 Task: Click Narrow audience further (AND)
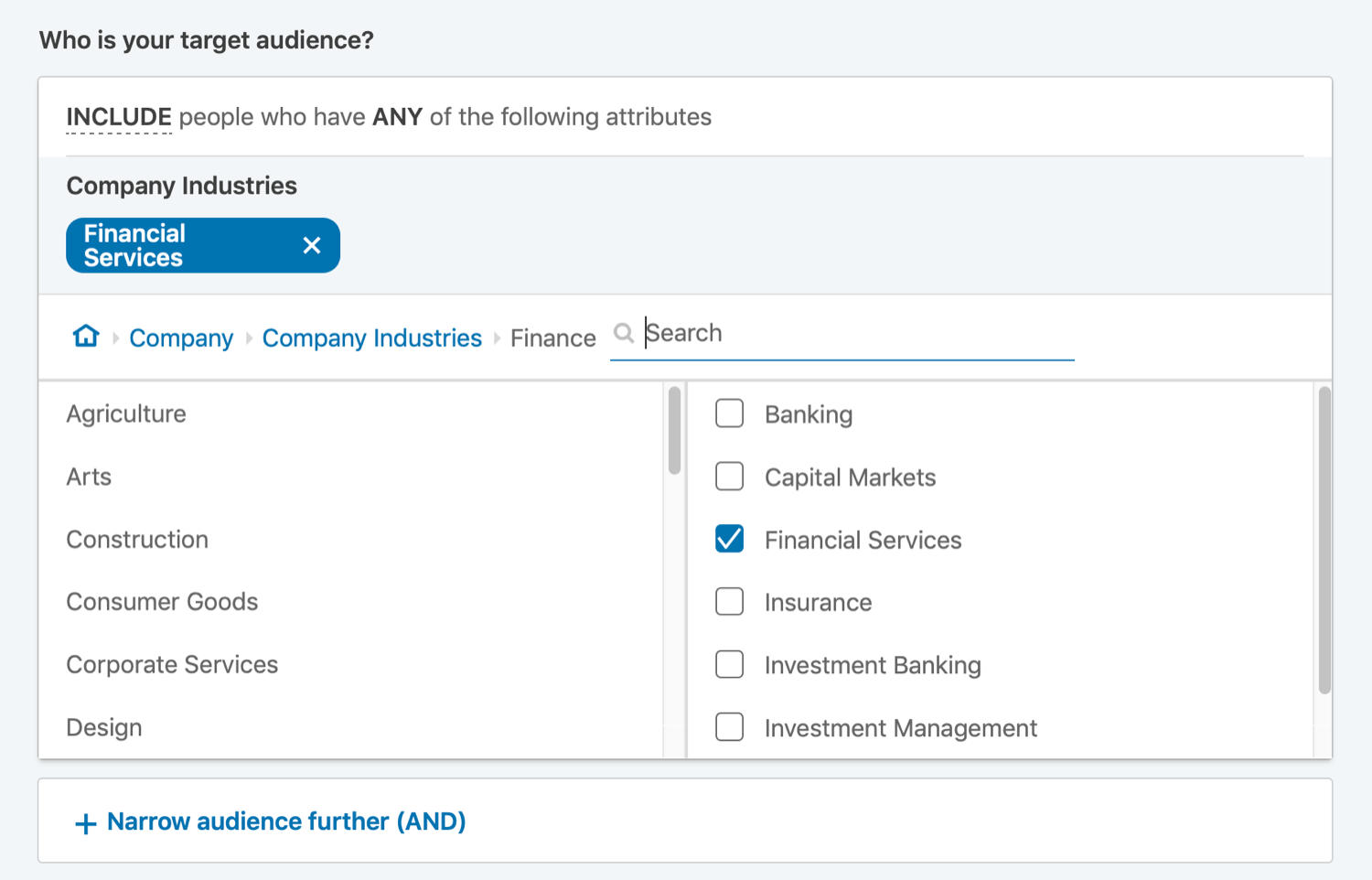point(285,821)
